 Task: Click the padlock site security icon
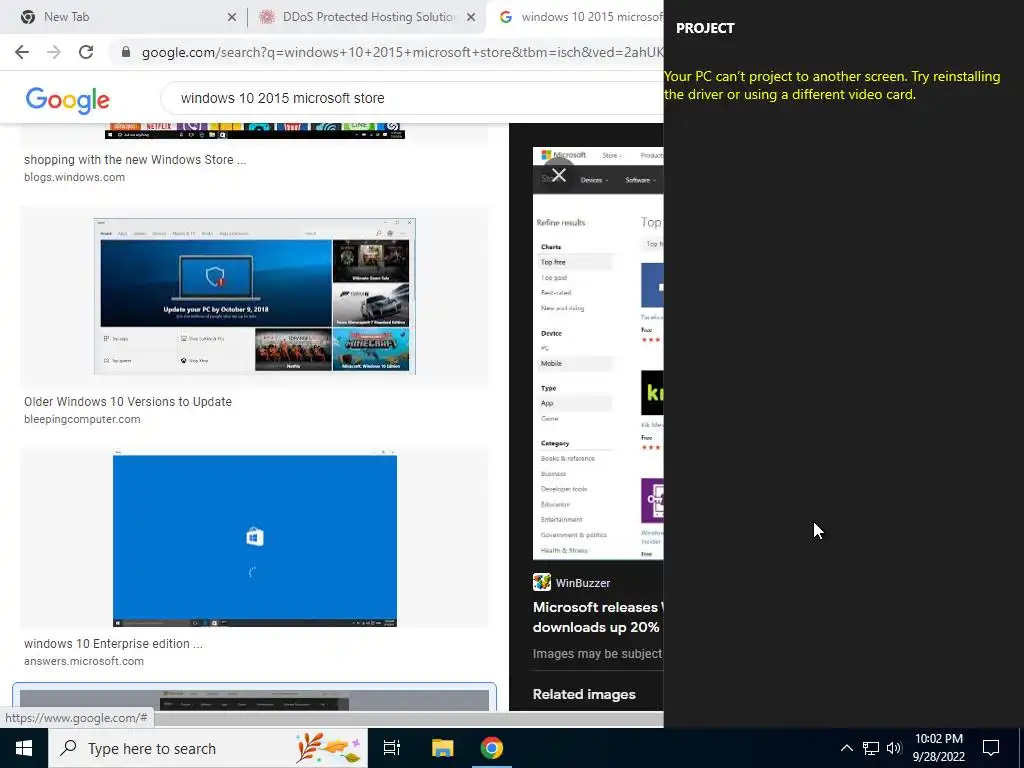pos(126,52)
